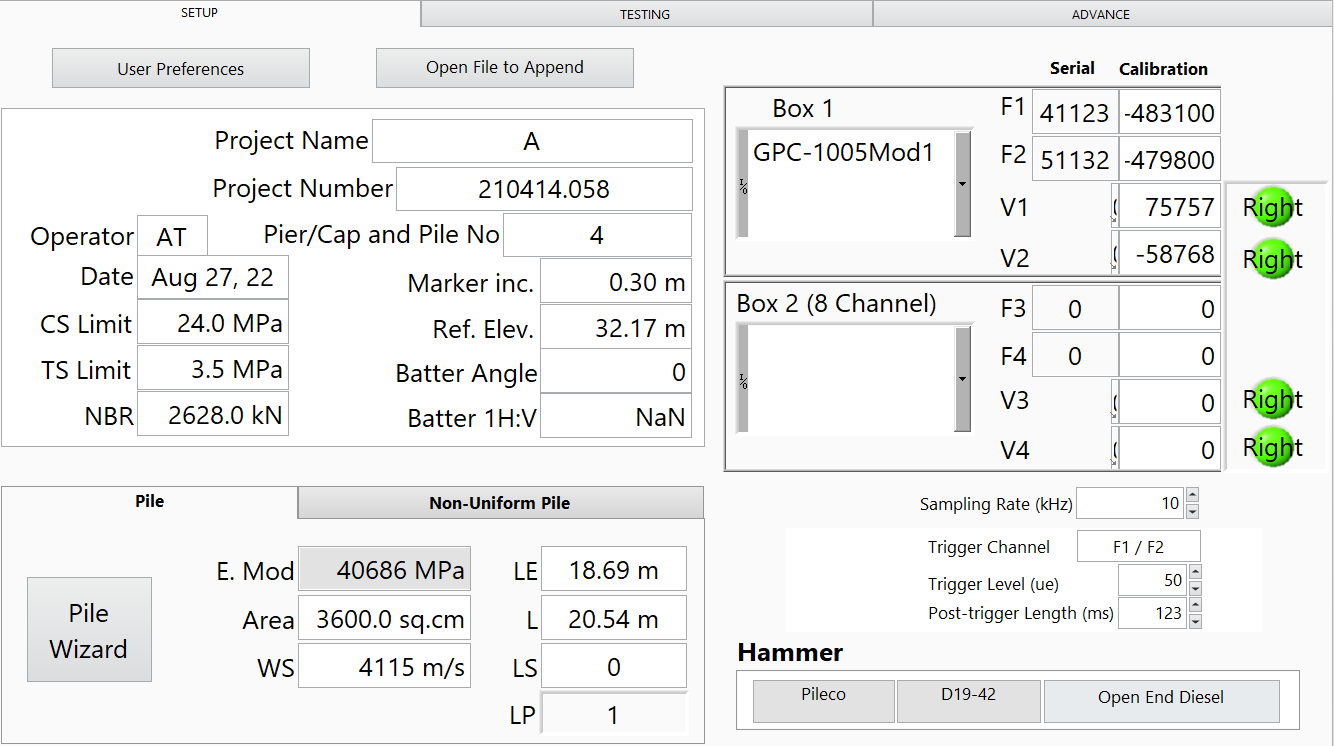
Task: Click the E. Mod value 40686 MPa
Action: [385, 571]
